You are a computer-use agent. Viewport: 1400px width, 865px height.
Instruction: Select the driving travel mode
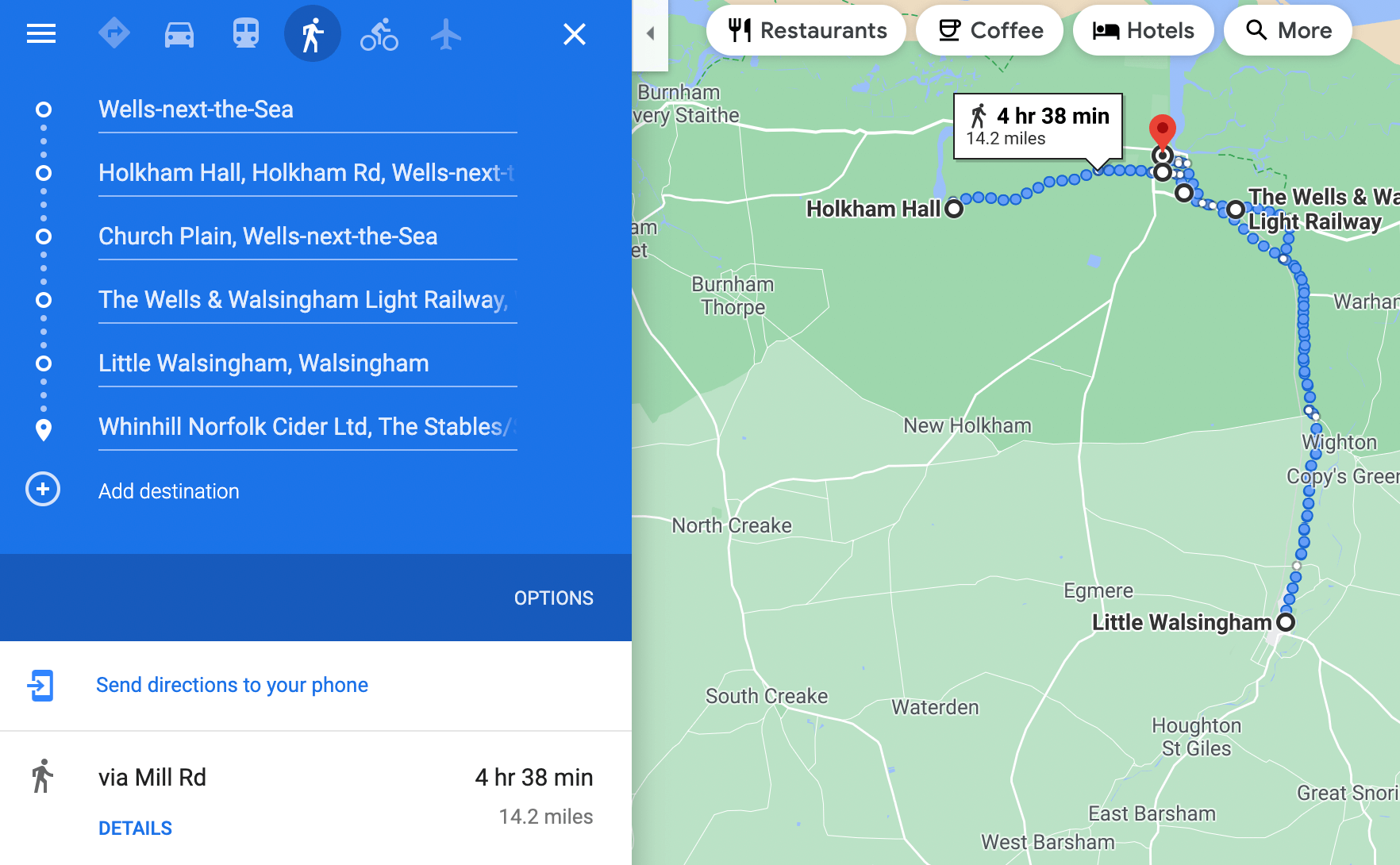coord(179,33)
